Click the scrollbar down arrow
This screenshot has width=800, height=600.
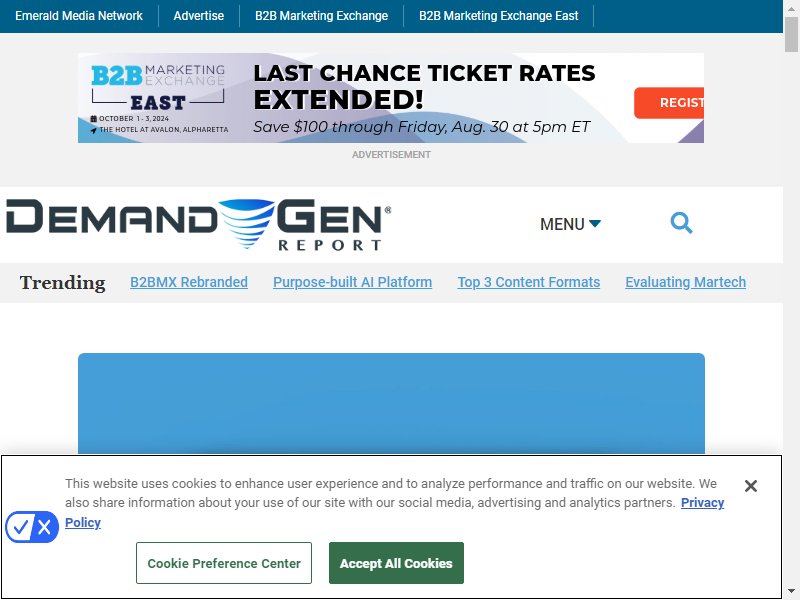click(x=791, y=592)
